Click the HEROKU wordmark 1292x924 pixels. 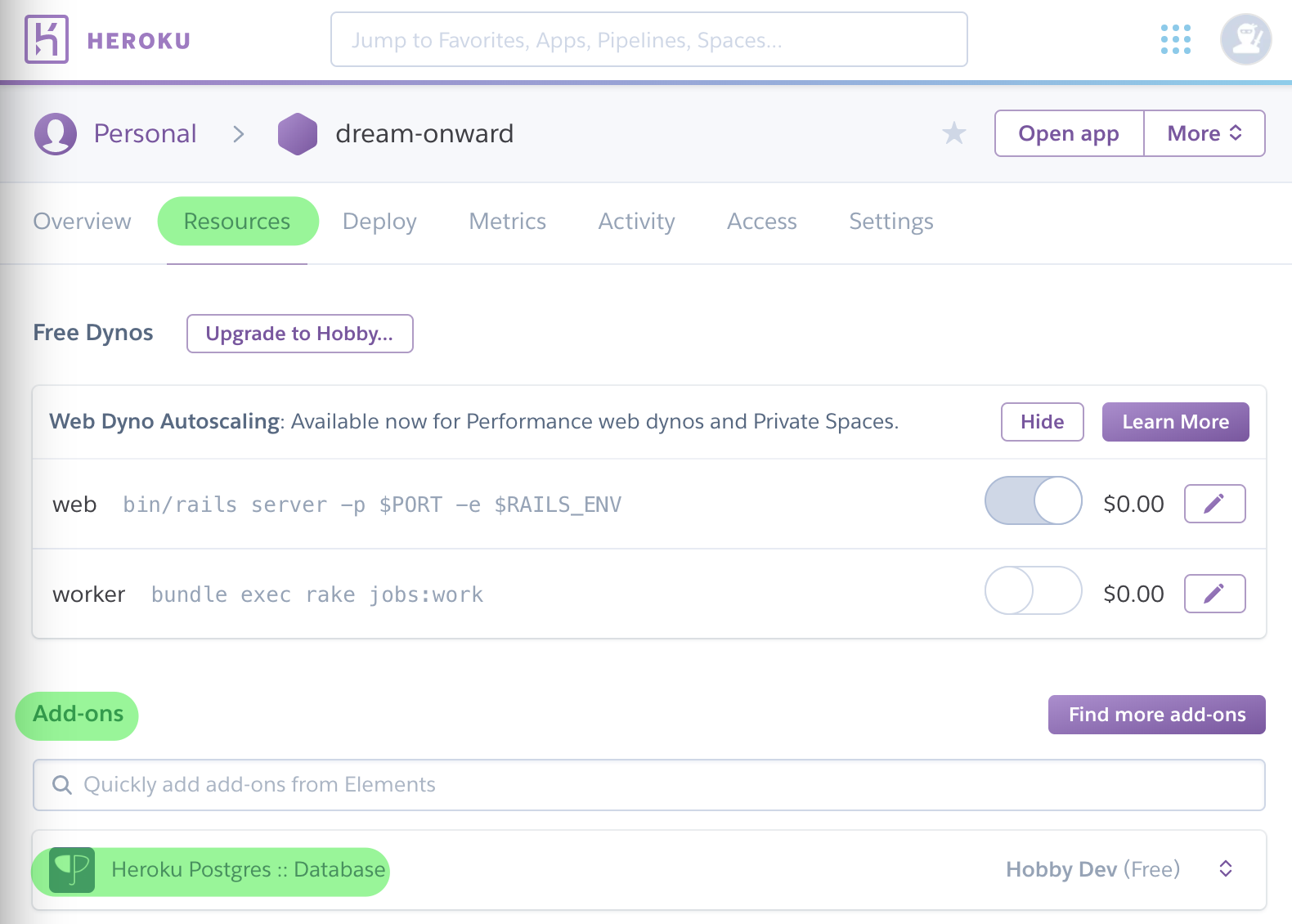pyautogui.click(x=139, y=41)
